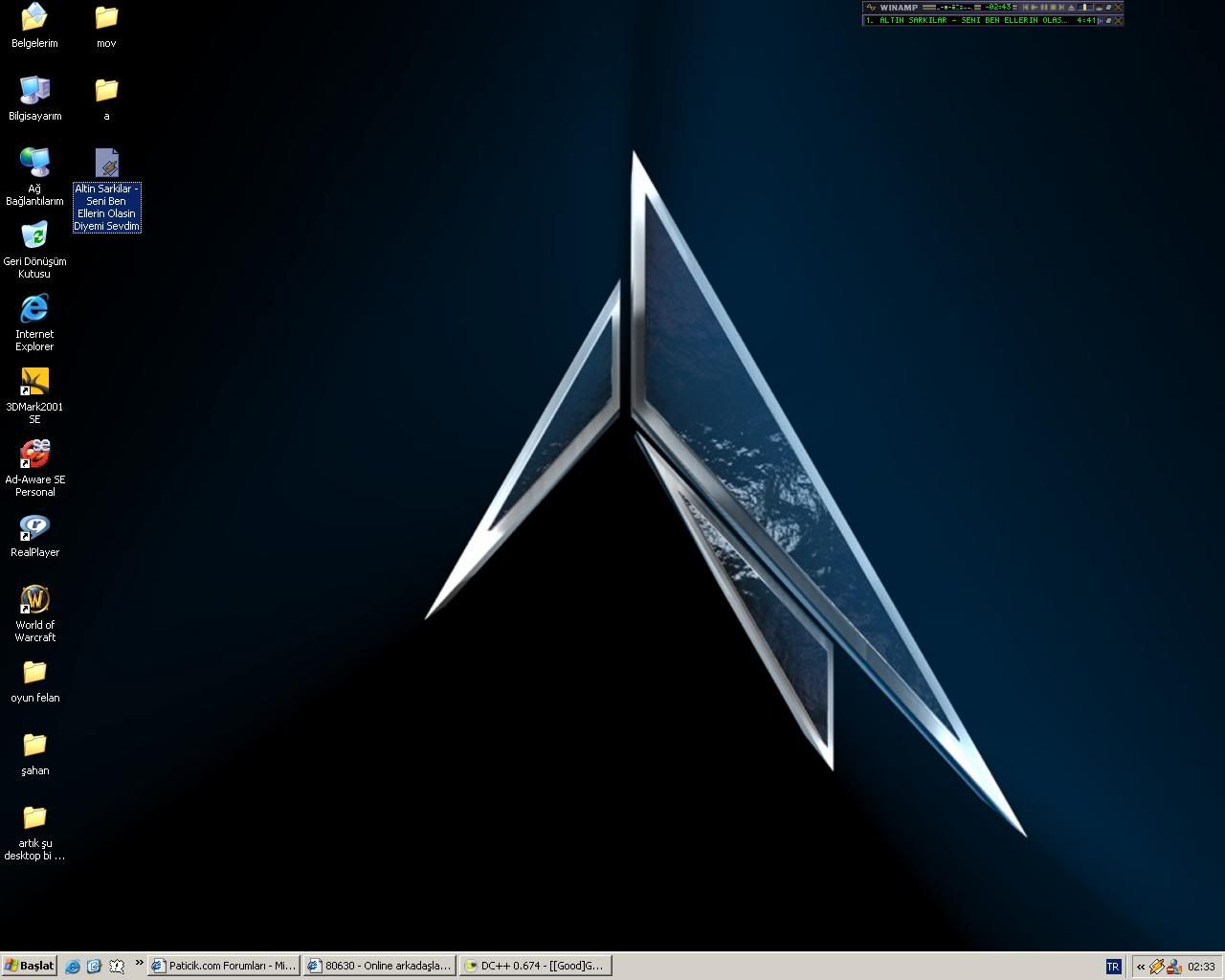Select the Altin Sarkilar media file icon
The image size is (1225, 980).
tap(107, 189)
